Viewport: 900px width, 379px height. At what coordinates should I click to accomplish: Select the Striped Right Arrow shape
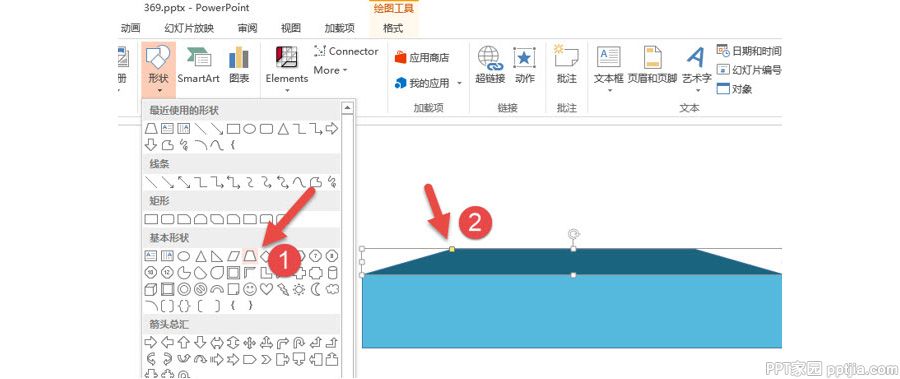click(217, 359)
